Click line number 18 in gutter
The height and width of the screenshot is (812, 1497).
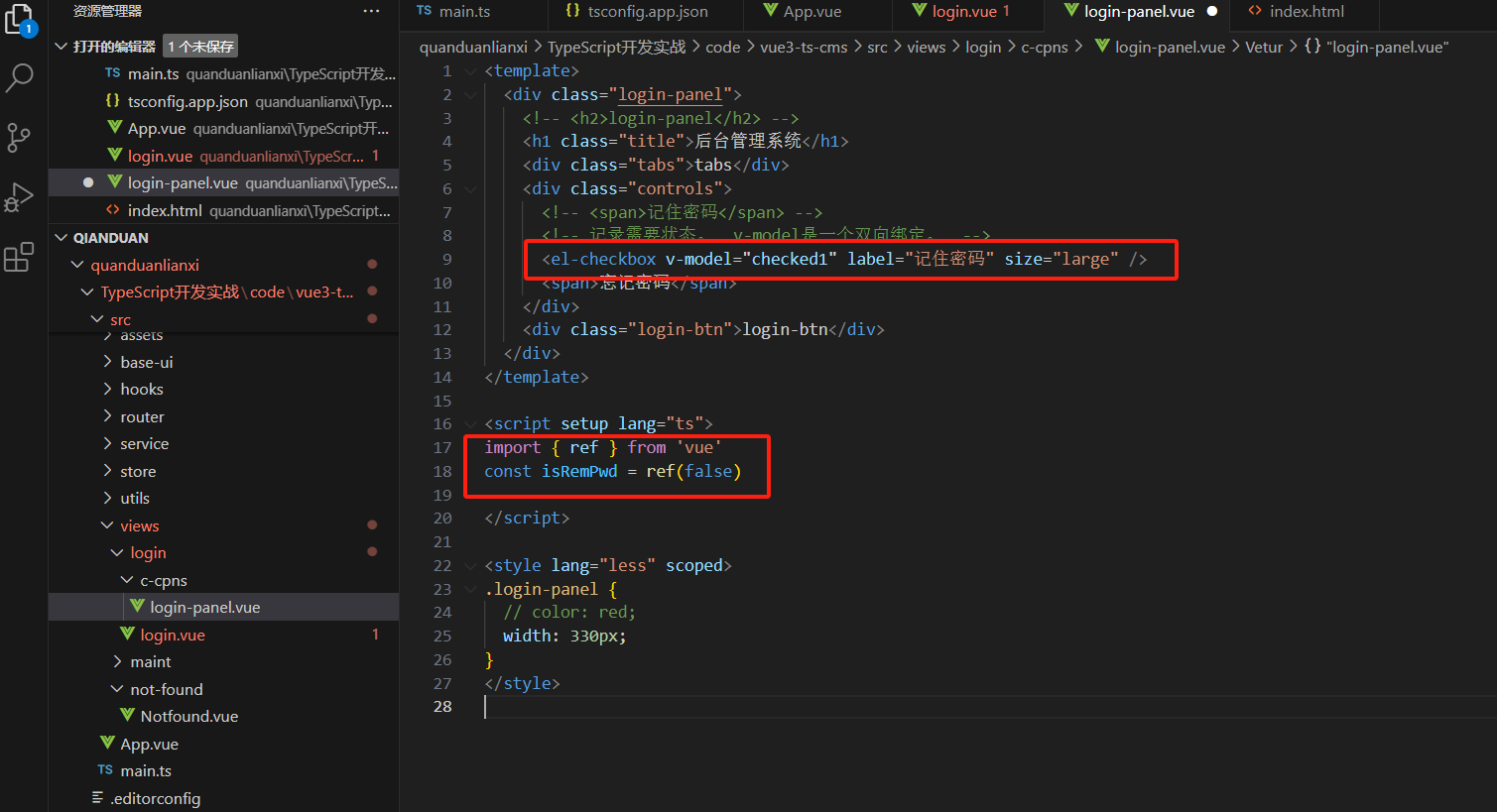click(442, 471)
